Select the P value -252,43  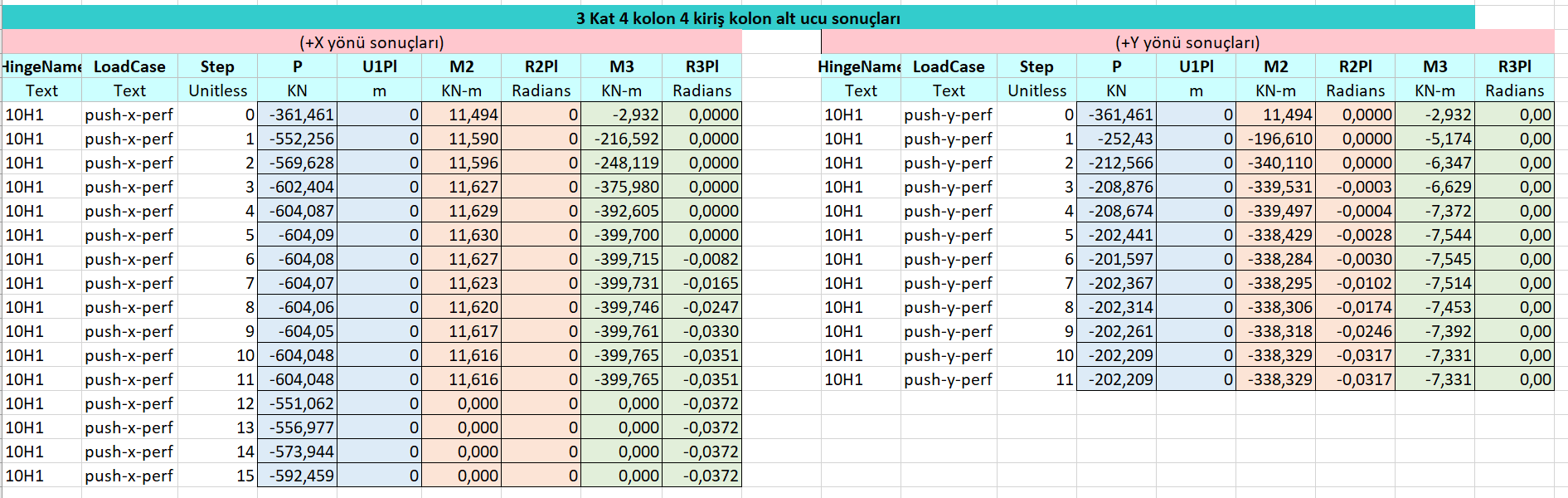1116,139
